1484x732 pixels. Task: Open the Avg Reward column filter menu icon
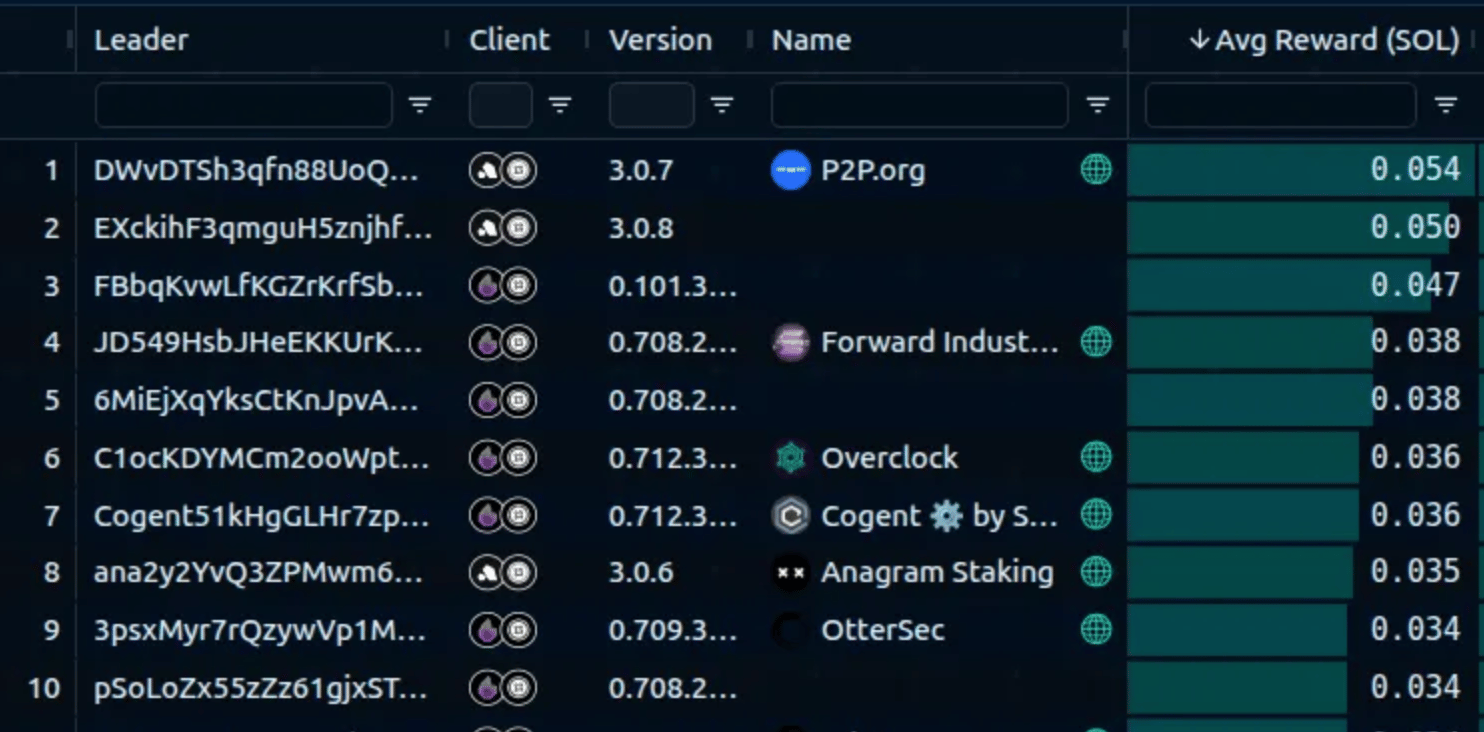1446,105
